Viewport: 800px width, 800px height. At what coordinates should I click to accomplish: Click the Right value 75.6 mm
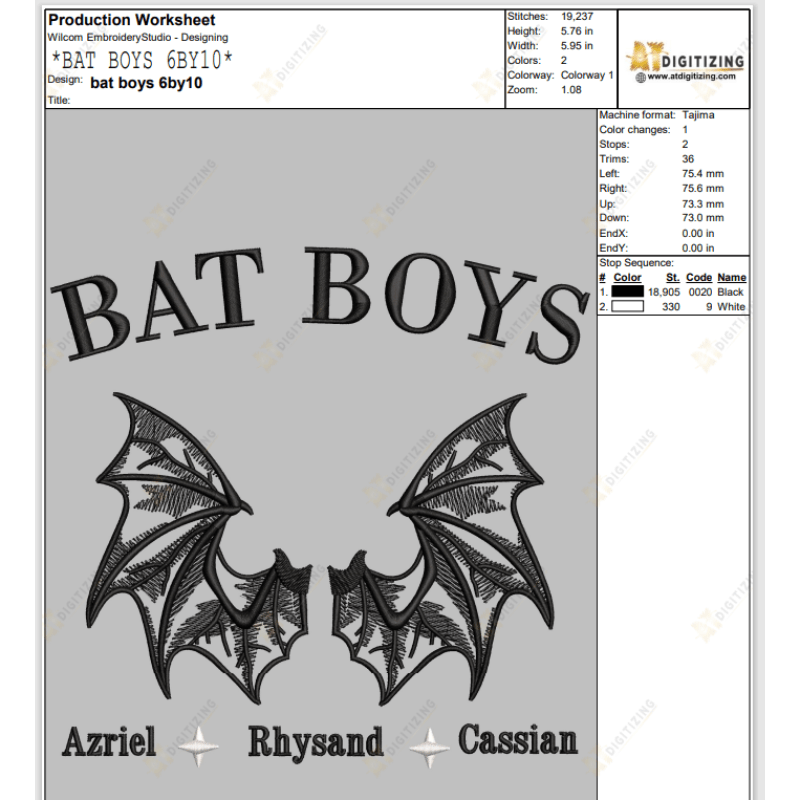[x=703, y=188]
